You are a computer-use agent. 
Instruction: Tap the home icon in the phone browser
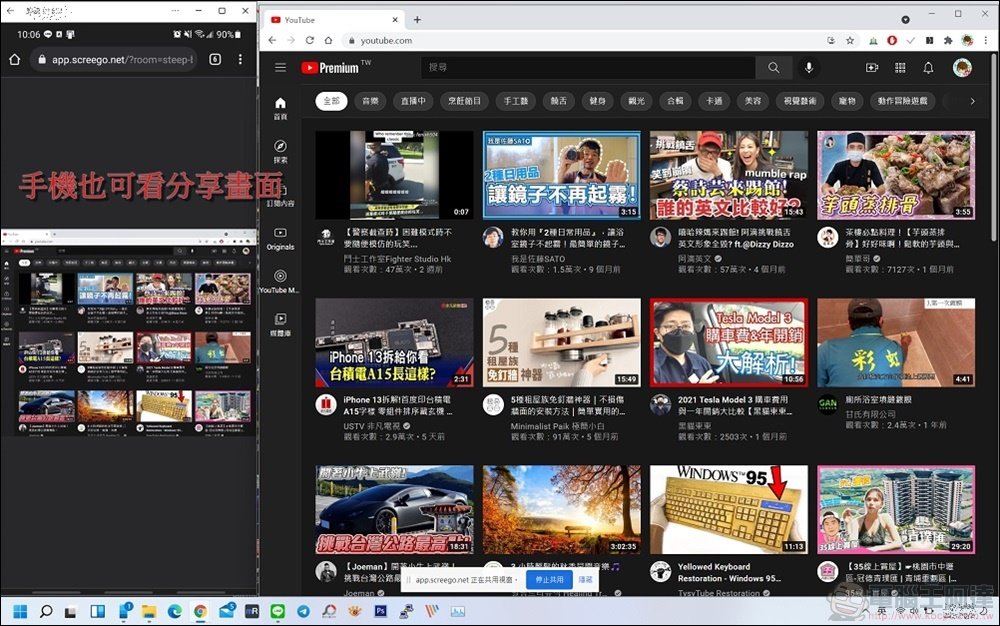click(15, 59)
